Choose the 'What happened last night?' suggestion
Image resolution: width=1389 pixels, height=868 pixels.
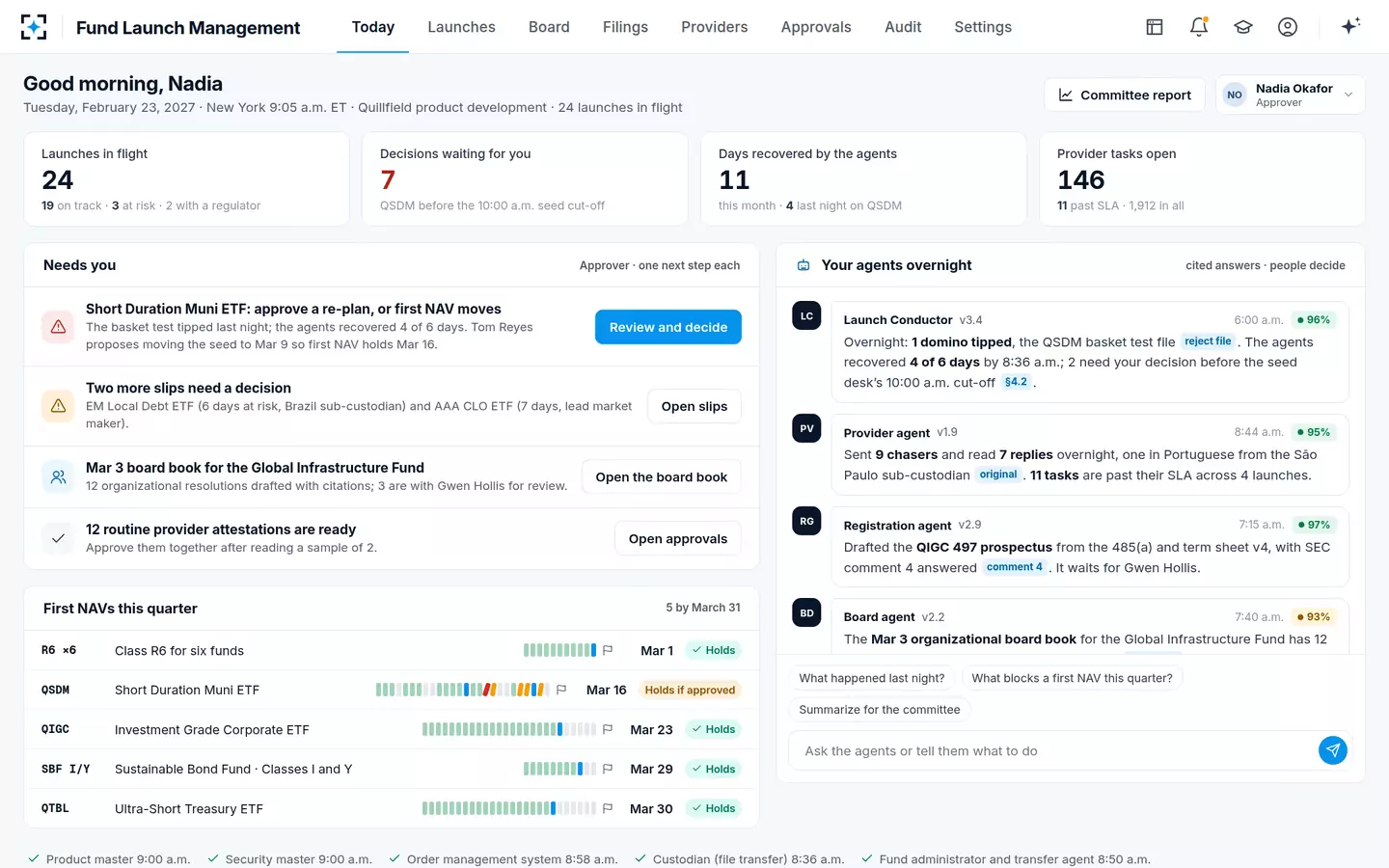(x=872, y=678)
